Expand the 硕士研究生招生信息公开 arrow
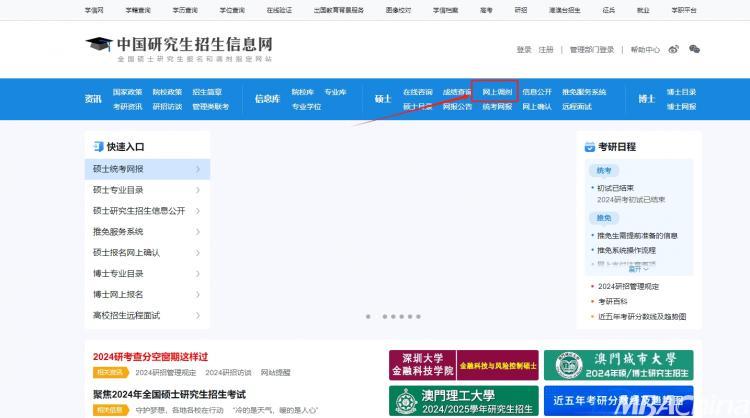The width and height of the screenshot is (750, 418). click(x=198, y=211)
